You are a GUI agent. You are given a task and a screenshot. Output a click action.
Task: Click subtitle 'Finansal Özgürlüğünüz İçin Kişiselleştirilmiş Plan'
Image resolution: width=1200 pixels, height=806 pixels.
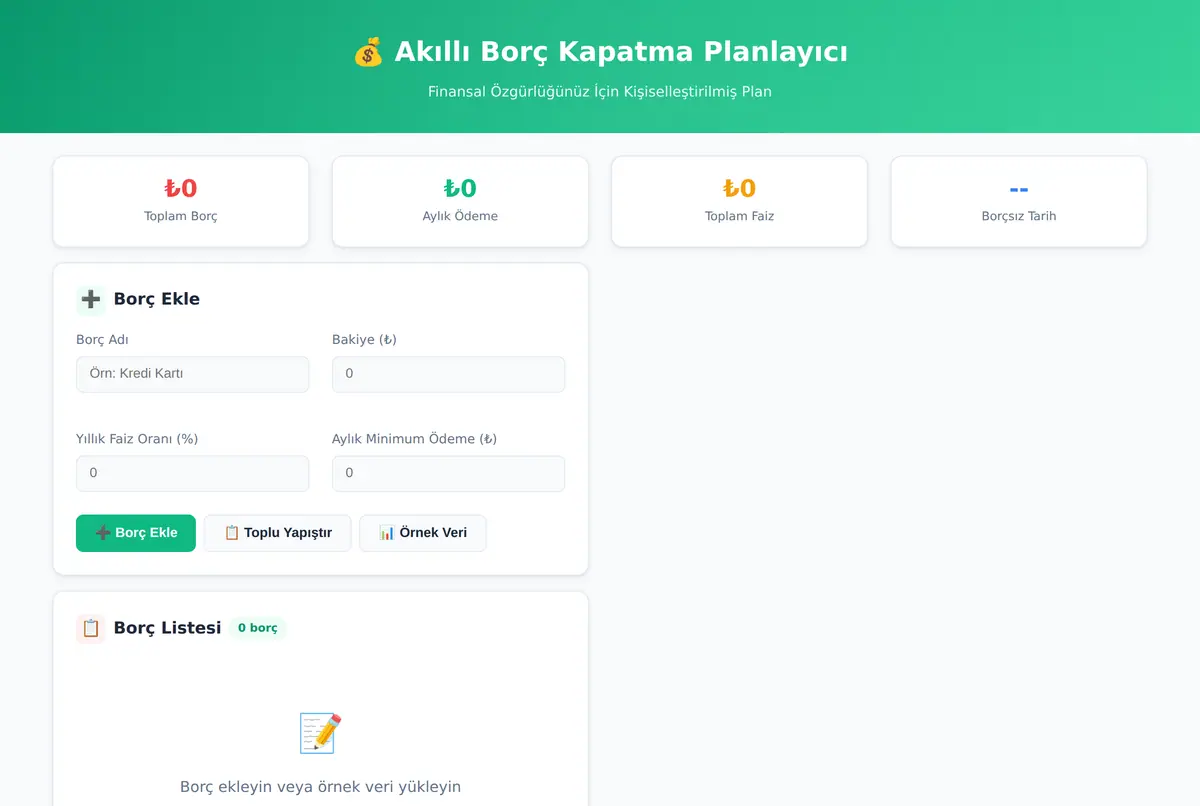point(600,91)
